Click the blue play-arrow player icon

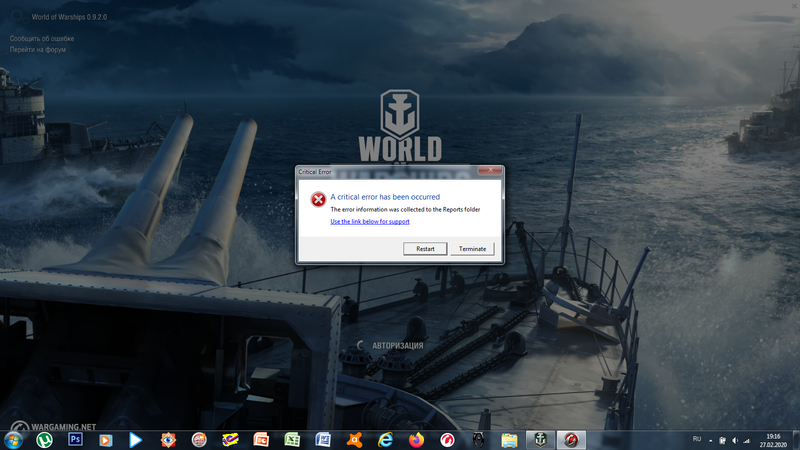[136, 440]
